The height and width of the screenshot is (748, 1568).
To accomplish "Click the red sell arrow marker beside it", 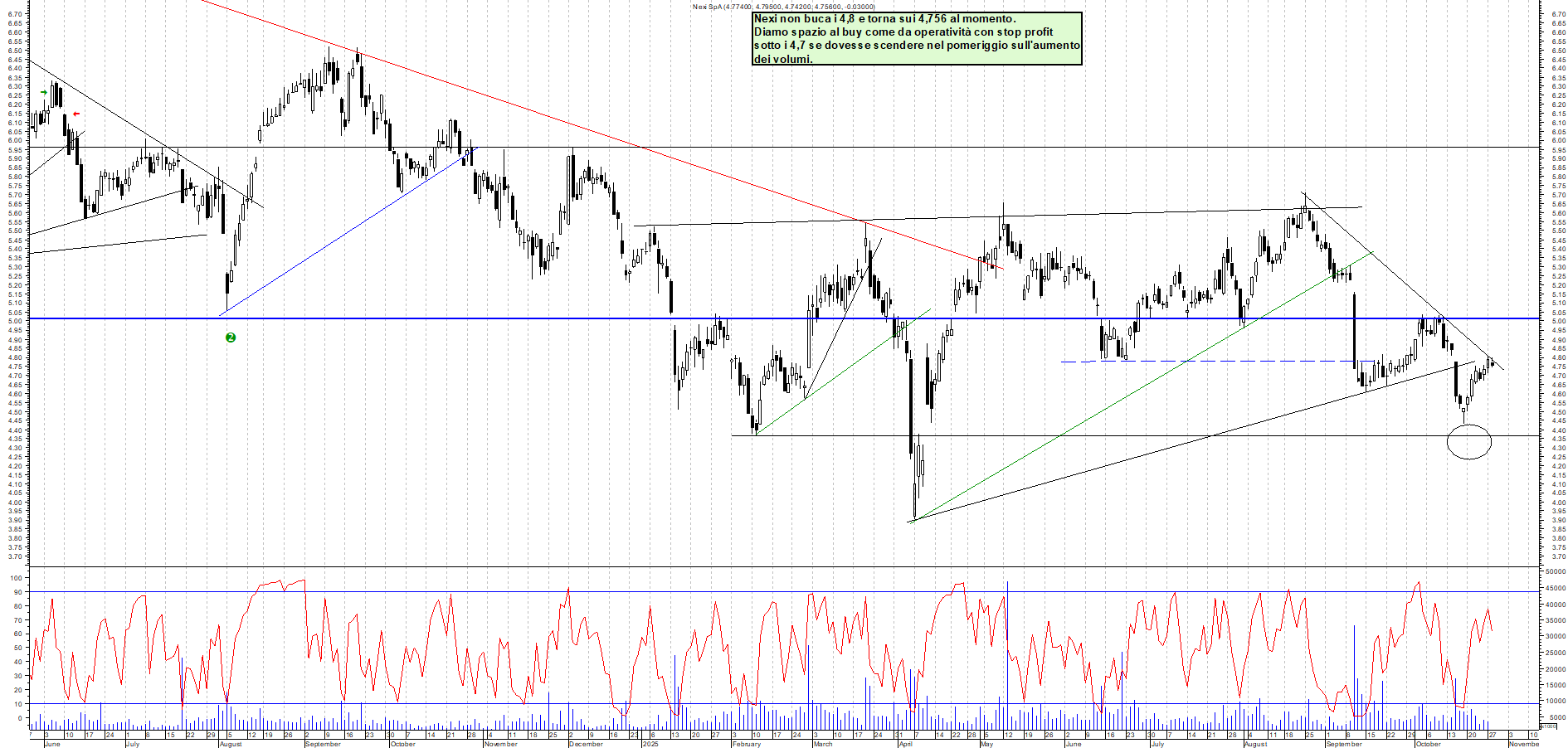I will coord(76,112).
